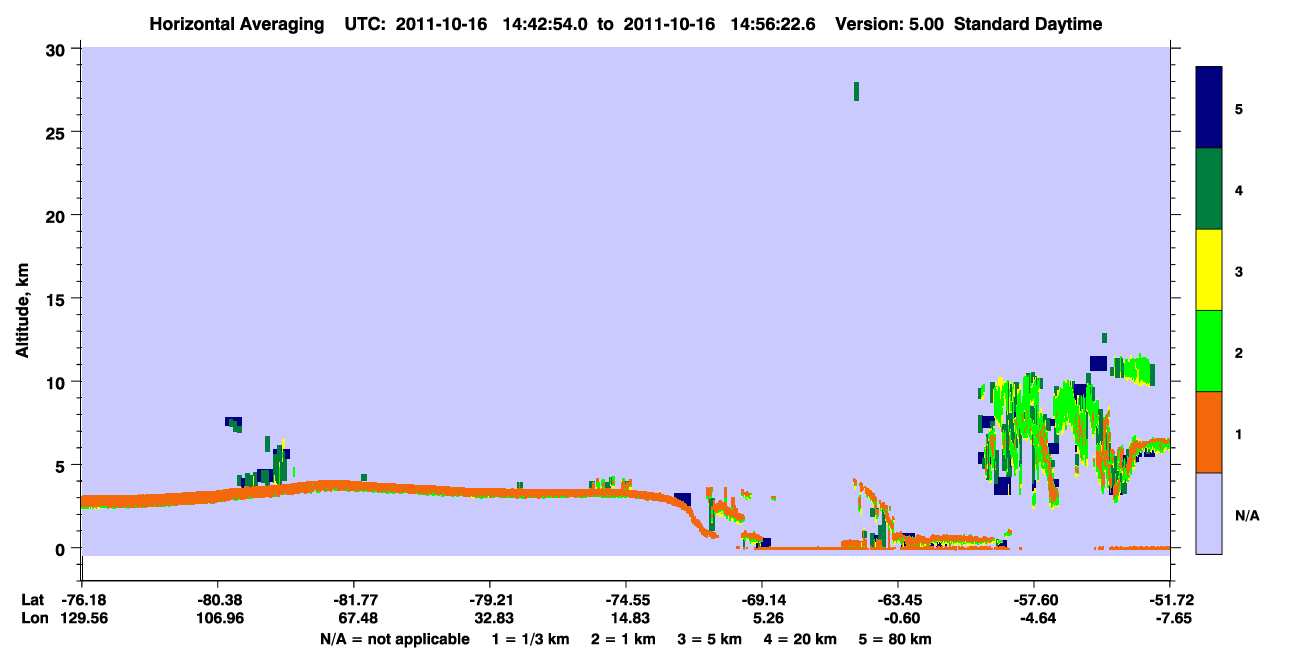Click the 20 tick label on altitude axis
The image size is (1300, 667).
tap(58, 215)
